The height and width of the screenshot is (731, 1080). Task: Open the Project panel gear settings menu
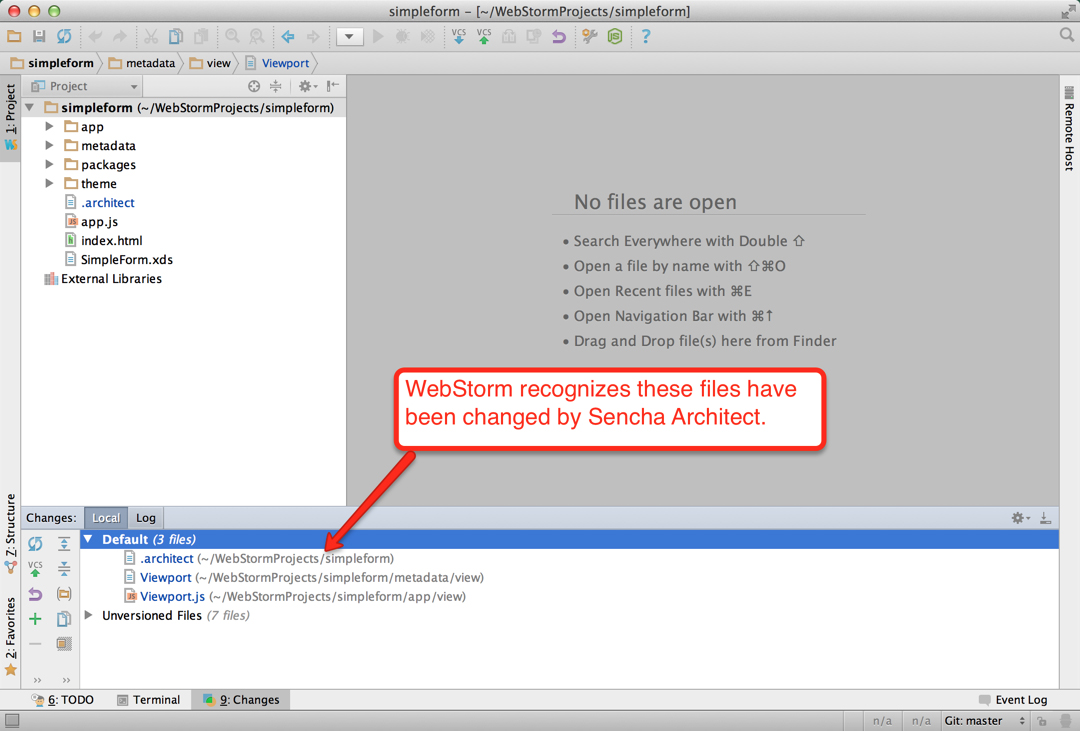click(307, 86)
